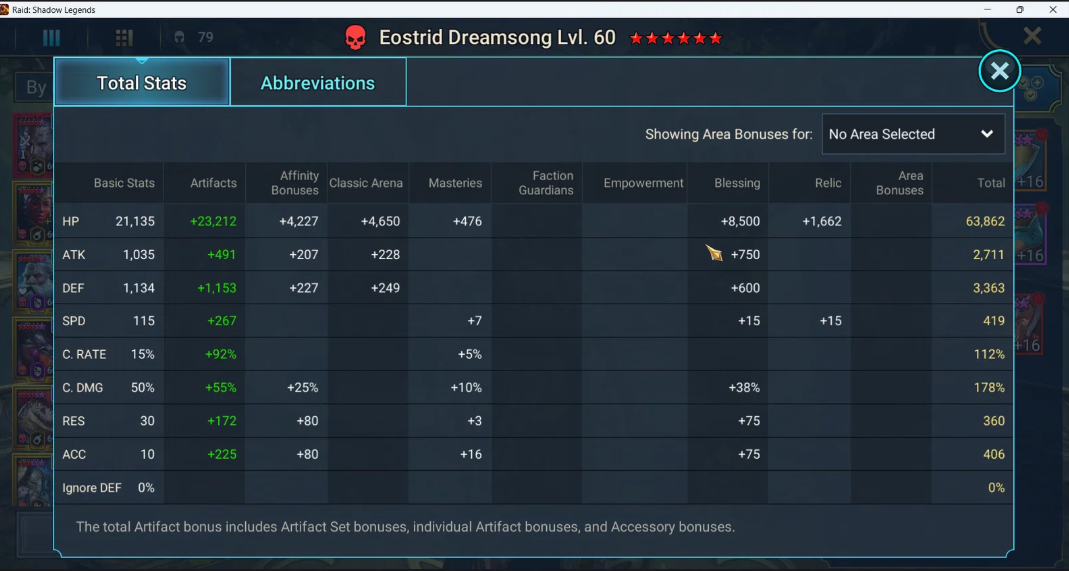The image size is (1069, 571).
Task: Click the ATK artifacts bonus +491
Action: pyautogui.click(x=222, y=254)
